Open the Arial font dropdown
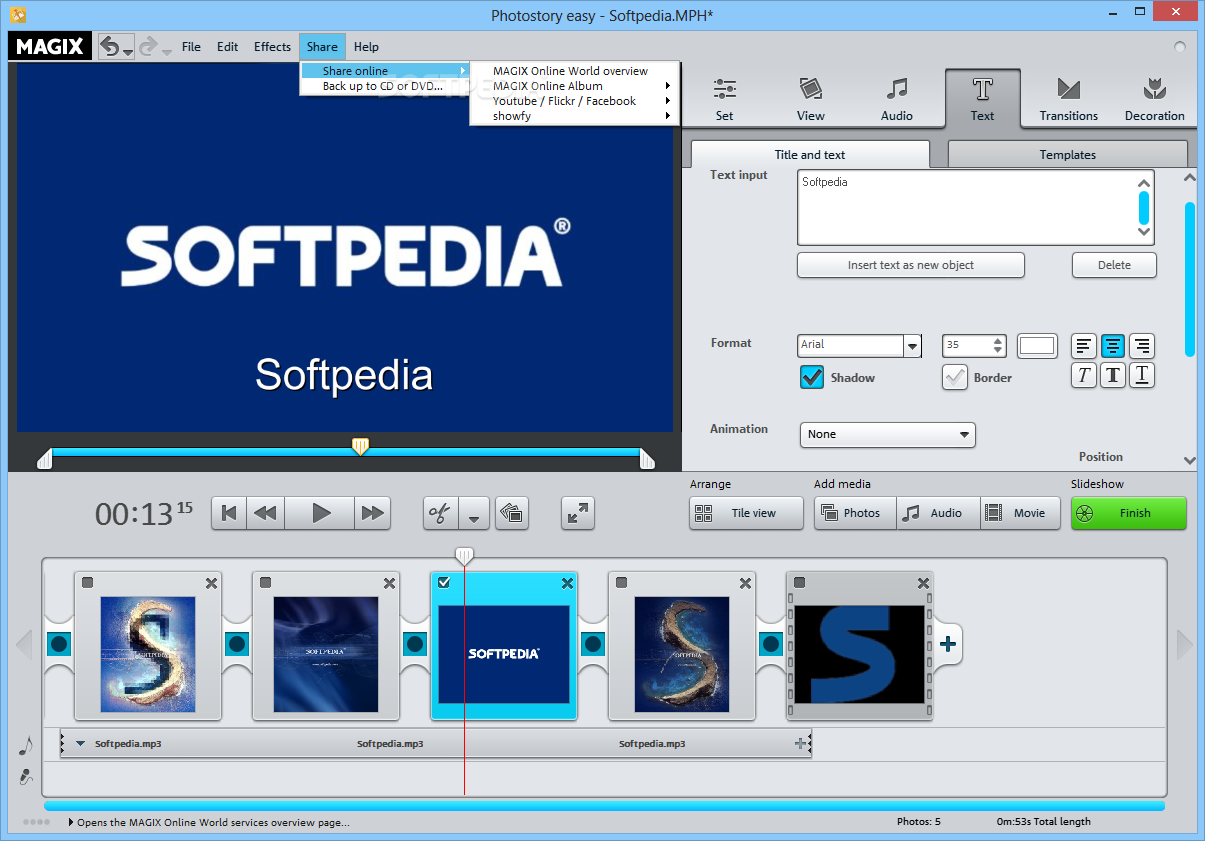 pos(912,346)
